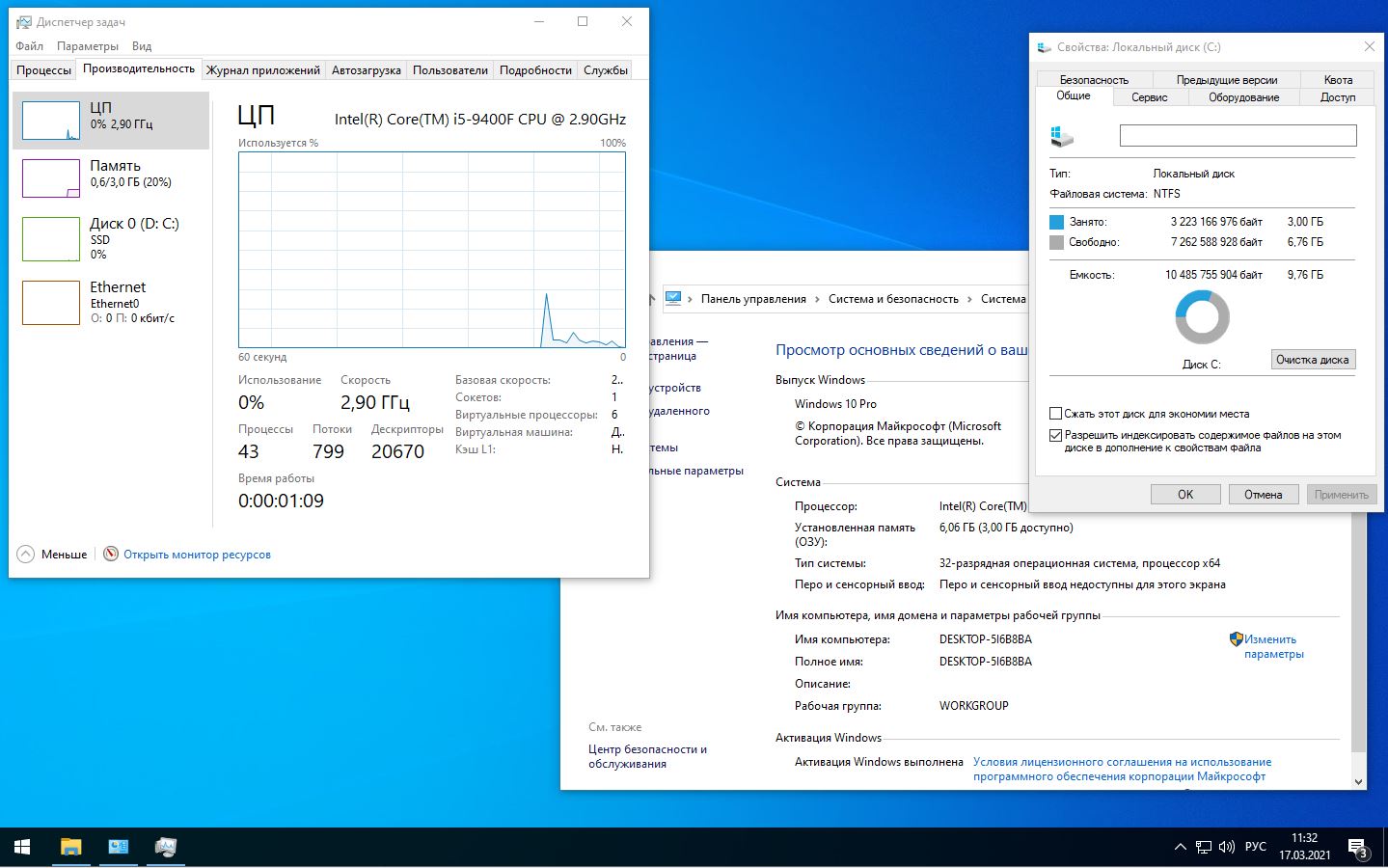This screenshot has width=1388, height=868.
Task: Click the disk properties title bar icon
Action: (1044, 47)
